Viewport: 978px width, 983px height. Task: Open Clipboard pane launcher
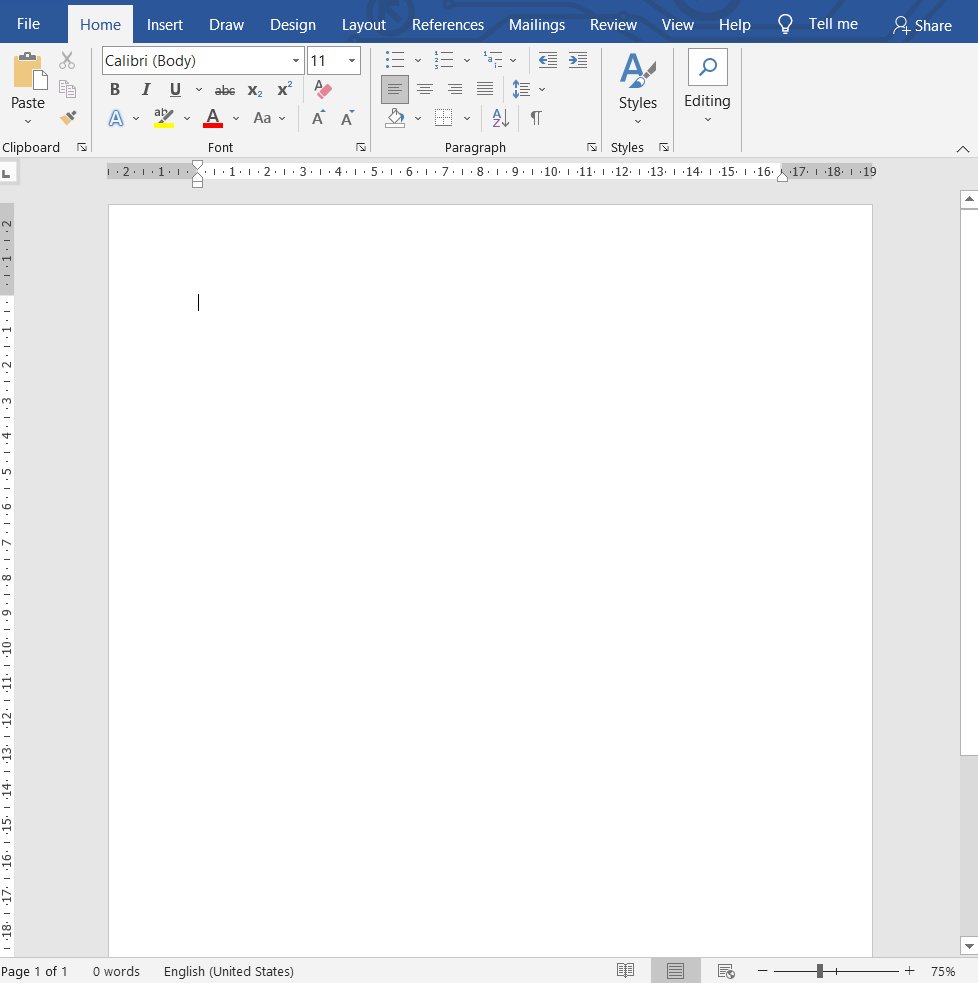82,147
